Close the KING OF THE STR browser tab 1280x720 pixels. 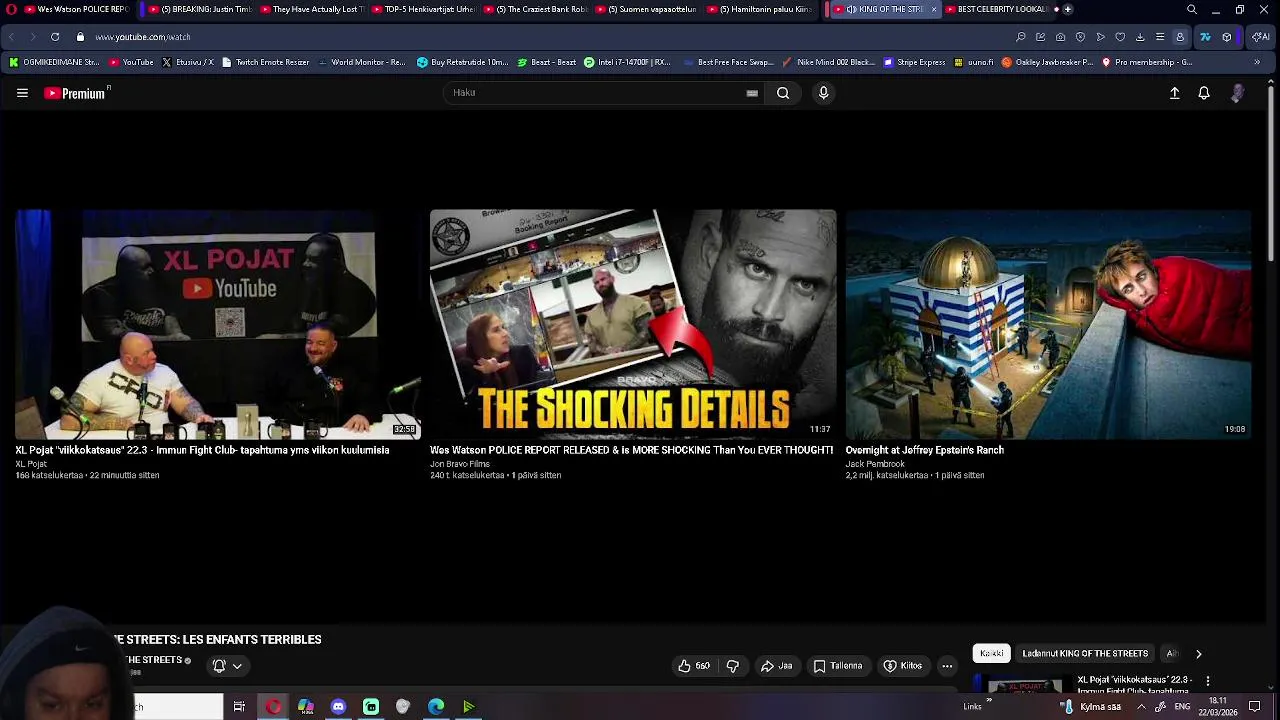coord(934,9)
